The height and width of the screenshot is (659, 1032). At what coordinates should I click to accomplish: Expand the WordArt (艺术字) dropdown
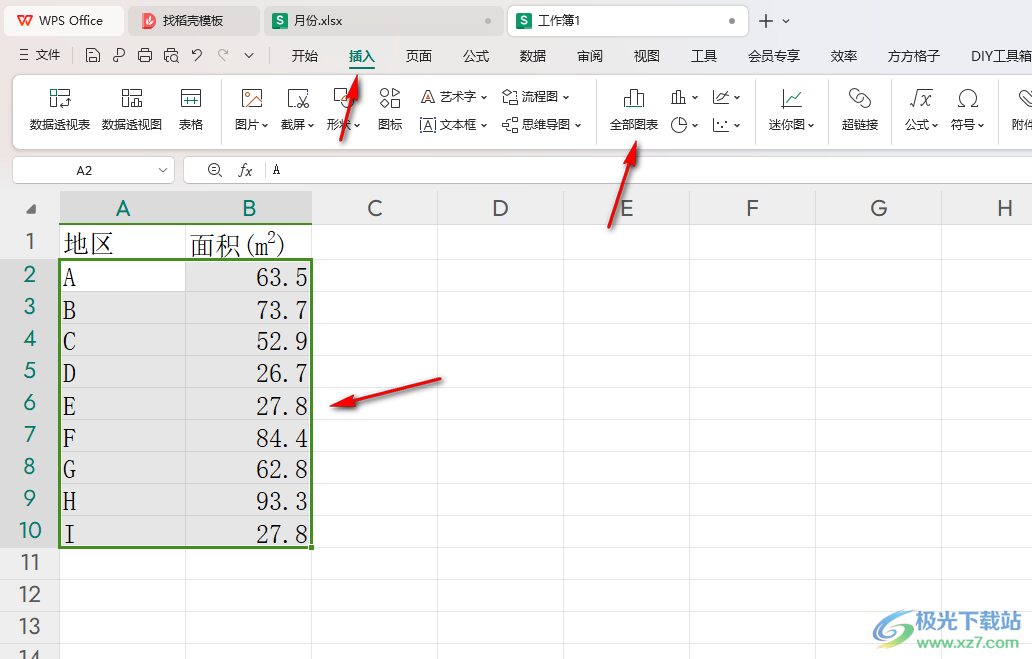pyautogui.click(x=484, y=97)
